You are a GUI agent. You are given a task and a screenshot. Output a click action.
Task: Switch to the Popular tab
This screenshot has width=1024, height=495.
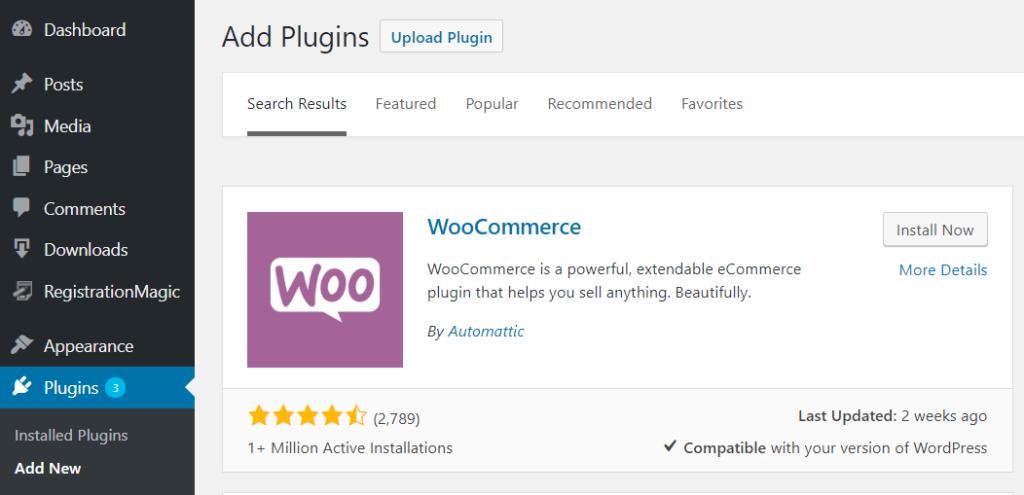coord(492,104)
